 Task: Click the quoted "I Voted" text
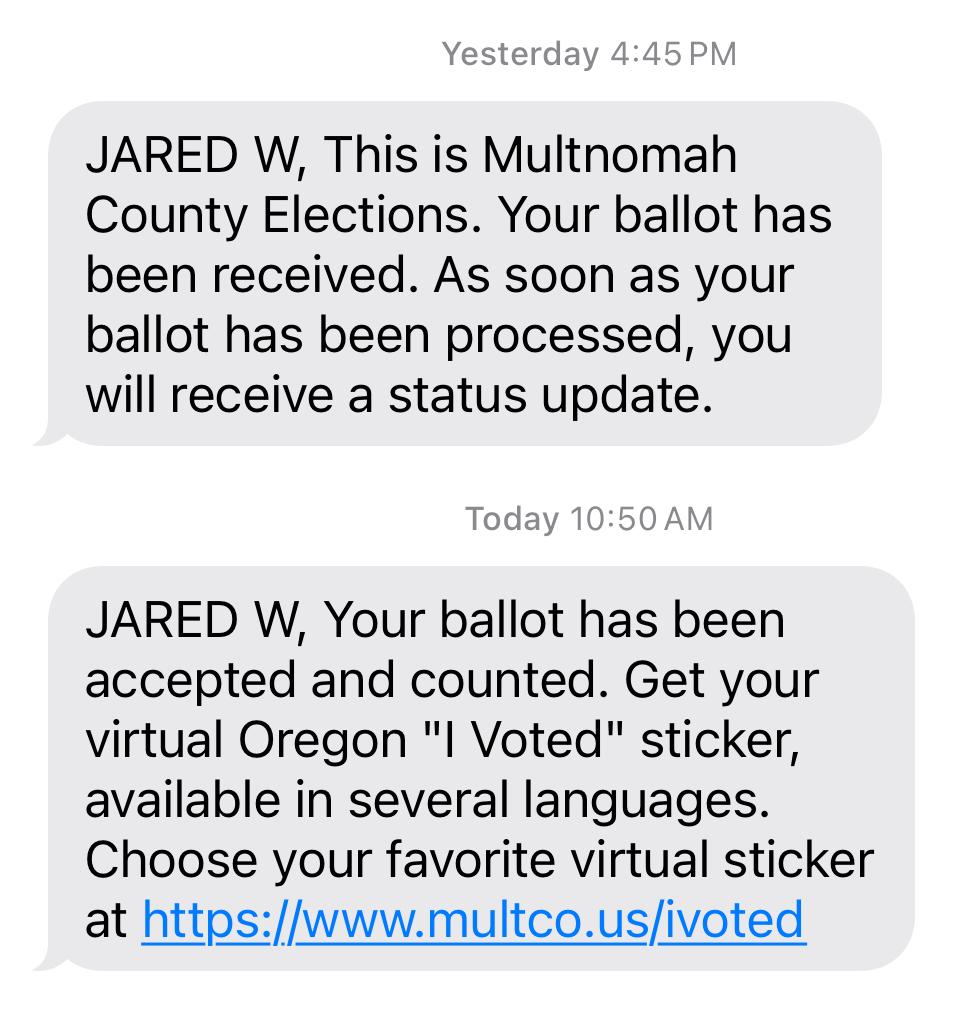524,740
